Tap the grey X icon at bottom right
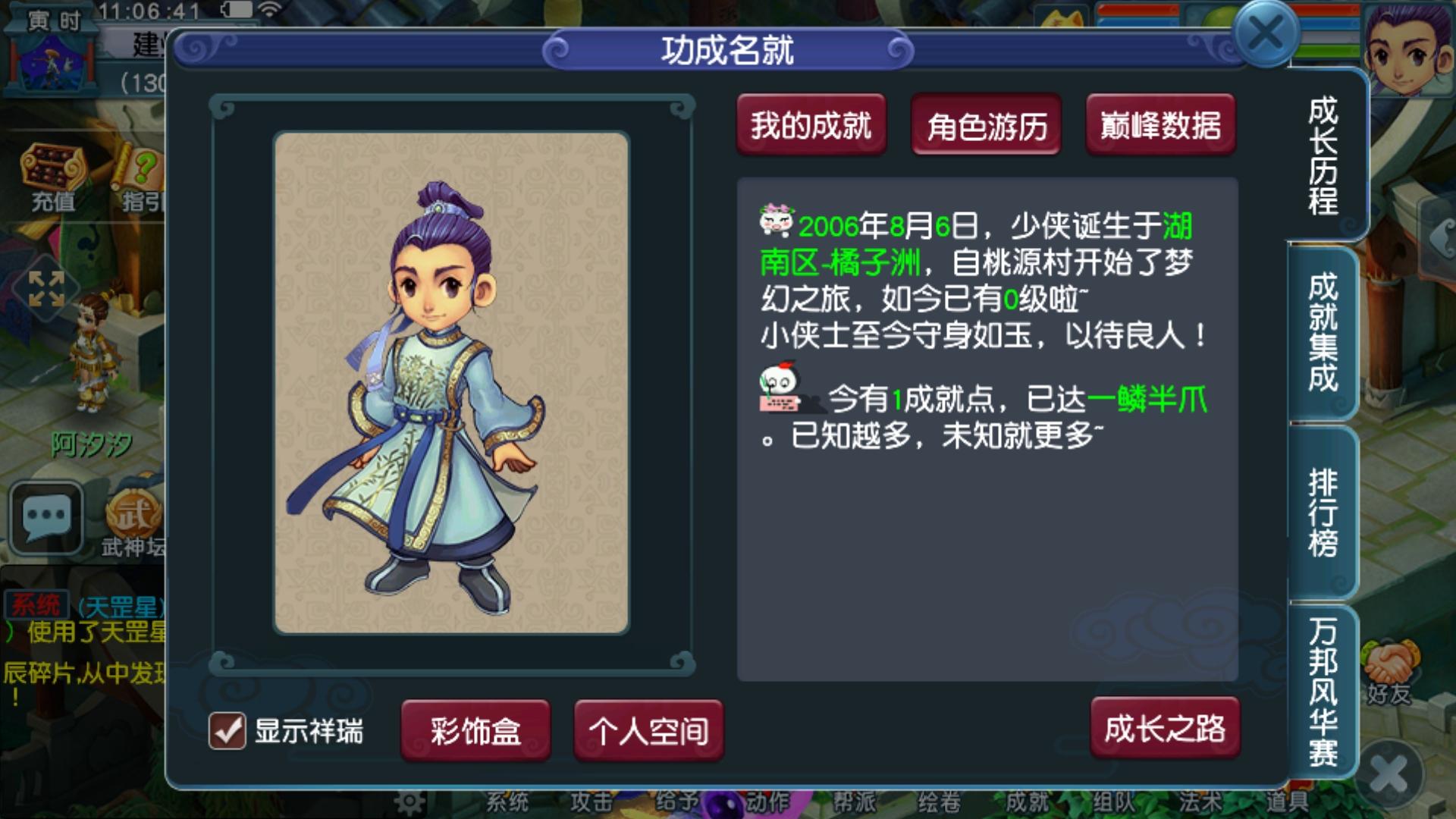The image size is (1456, 819). tap(1389, 775)
